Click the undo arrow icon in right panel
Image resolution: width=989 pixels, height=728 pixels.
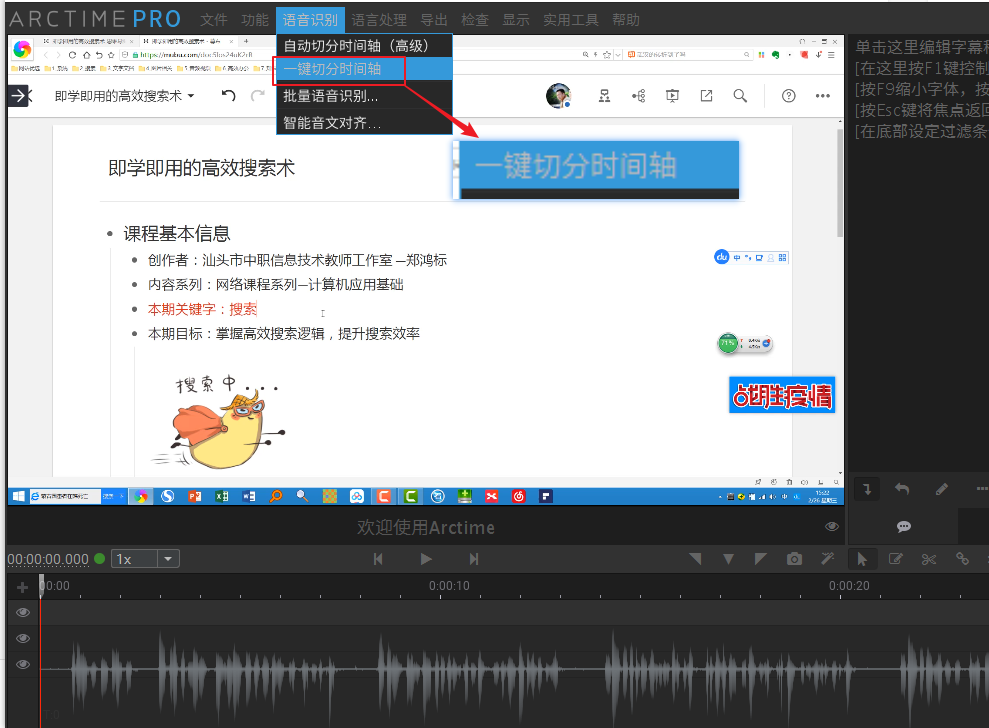click(x=902, y=488)
